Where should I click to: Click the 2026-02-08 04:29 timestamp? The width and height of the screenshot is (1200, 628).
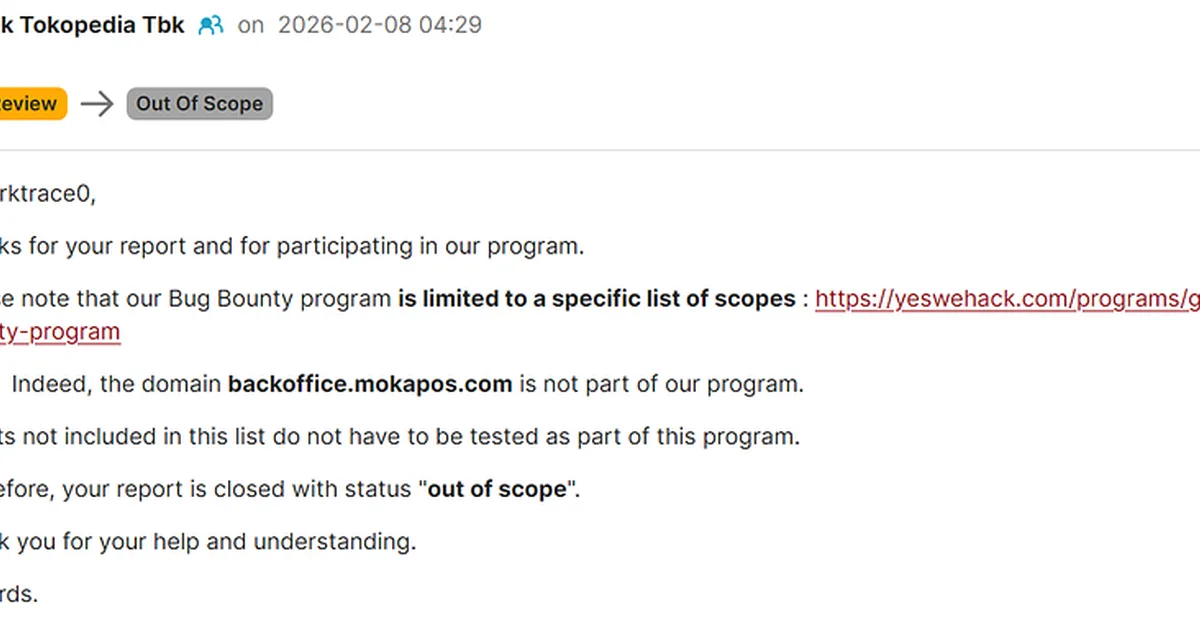(x=379, y=25)
